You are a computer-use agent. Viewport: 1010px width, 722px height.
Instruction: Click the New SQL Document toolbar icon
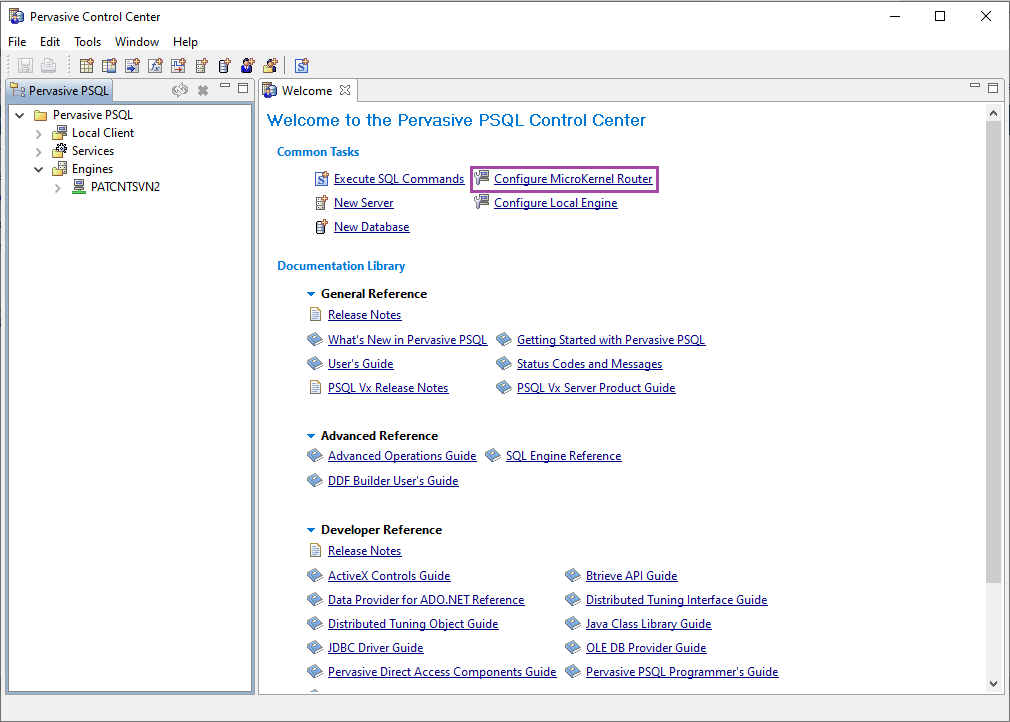pos(301,66)
